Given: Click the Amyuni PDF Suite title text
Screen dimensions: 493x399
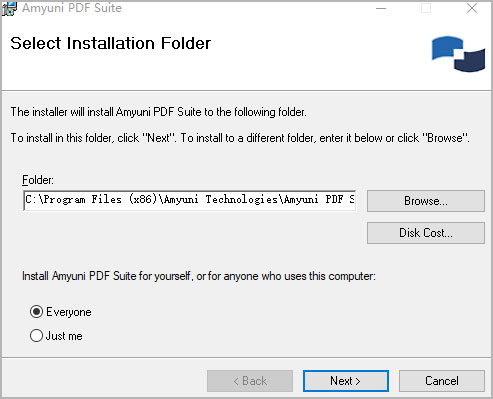Looking at the screenshot, I should [72, 8].
